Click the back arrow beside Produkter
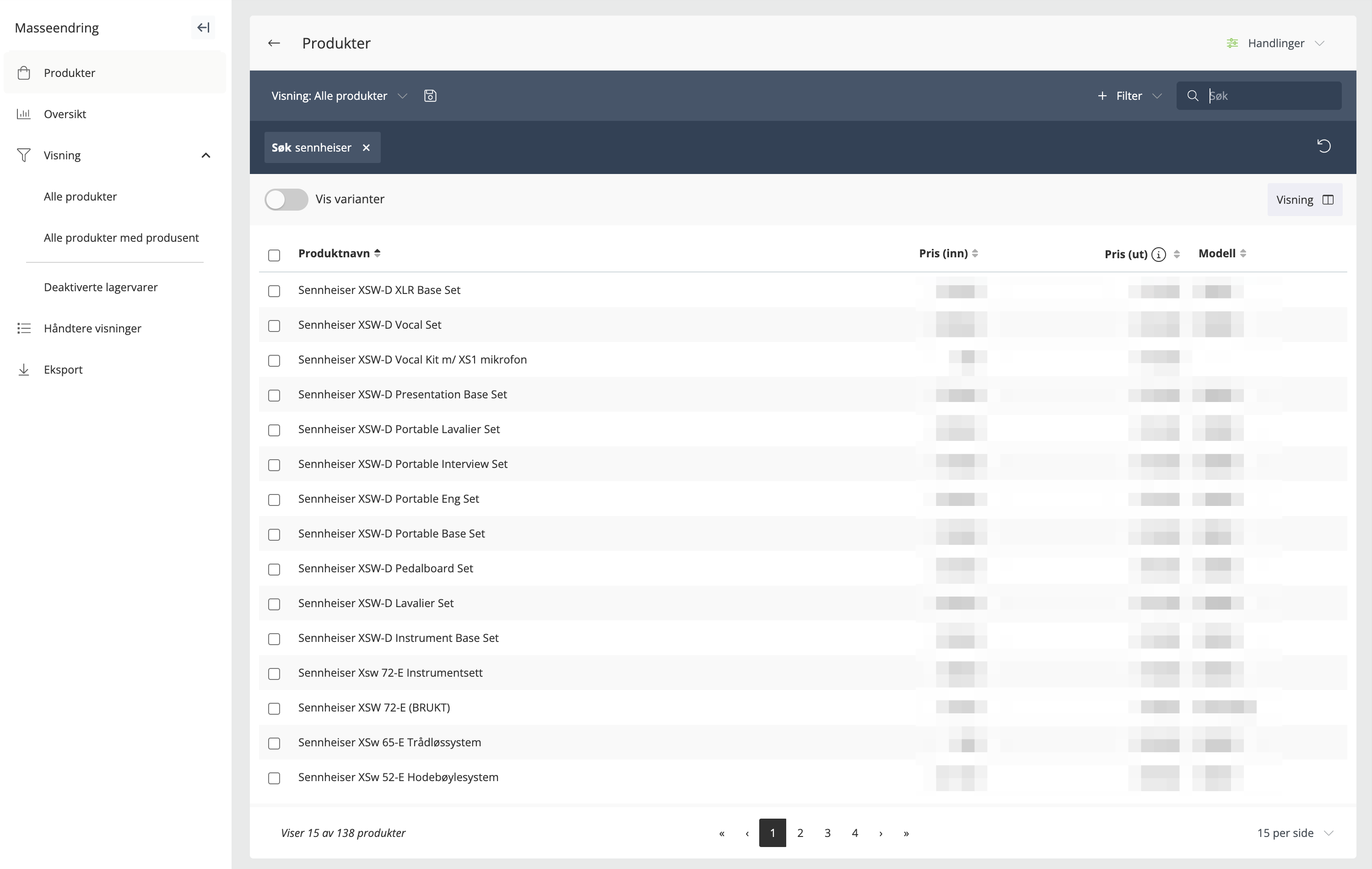 [274, 43]
